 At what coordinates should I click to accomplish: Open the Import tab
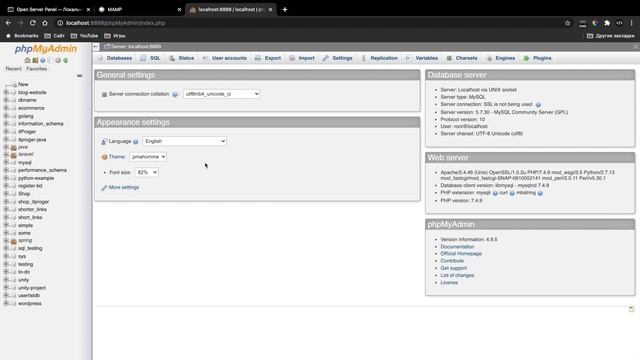point(302,58)
